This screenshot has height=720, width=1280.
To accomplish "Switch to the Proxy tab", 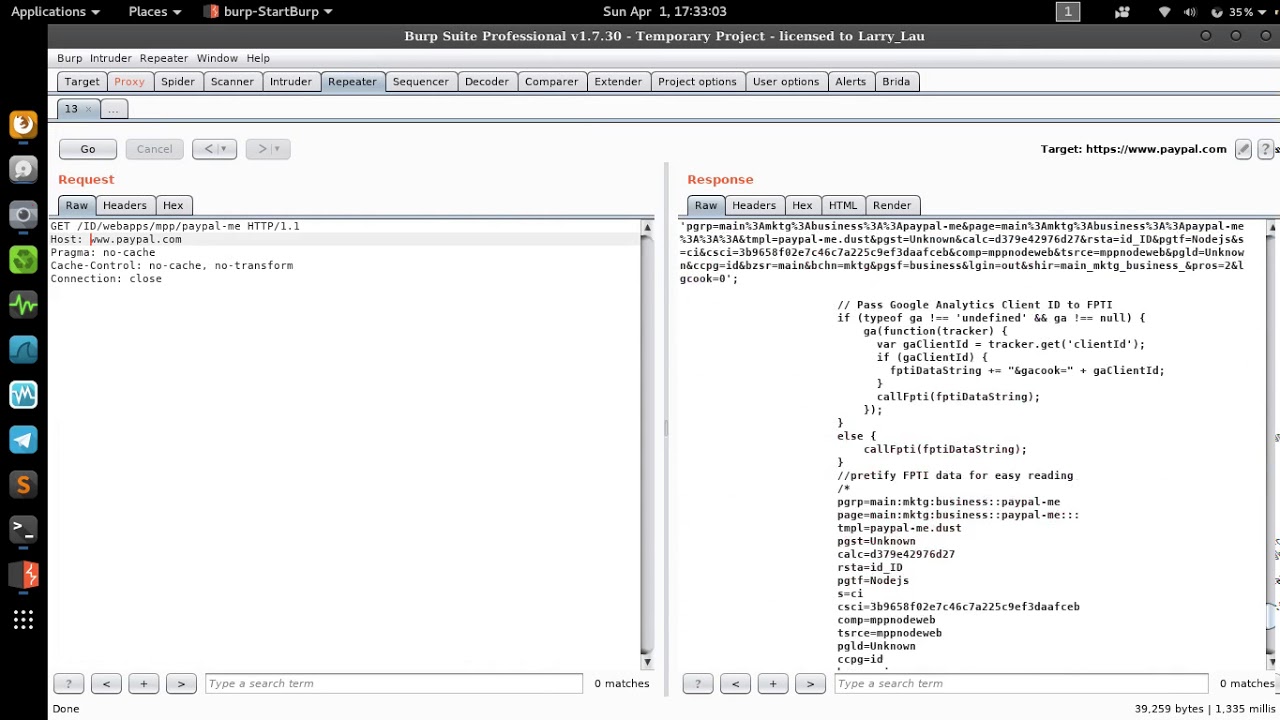I will [x=129, y=82].
